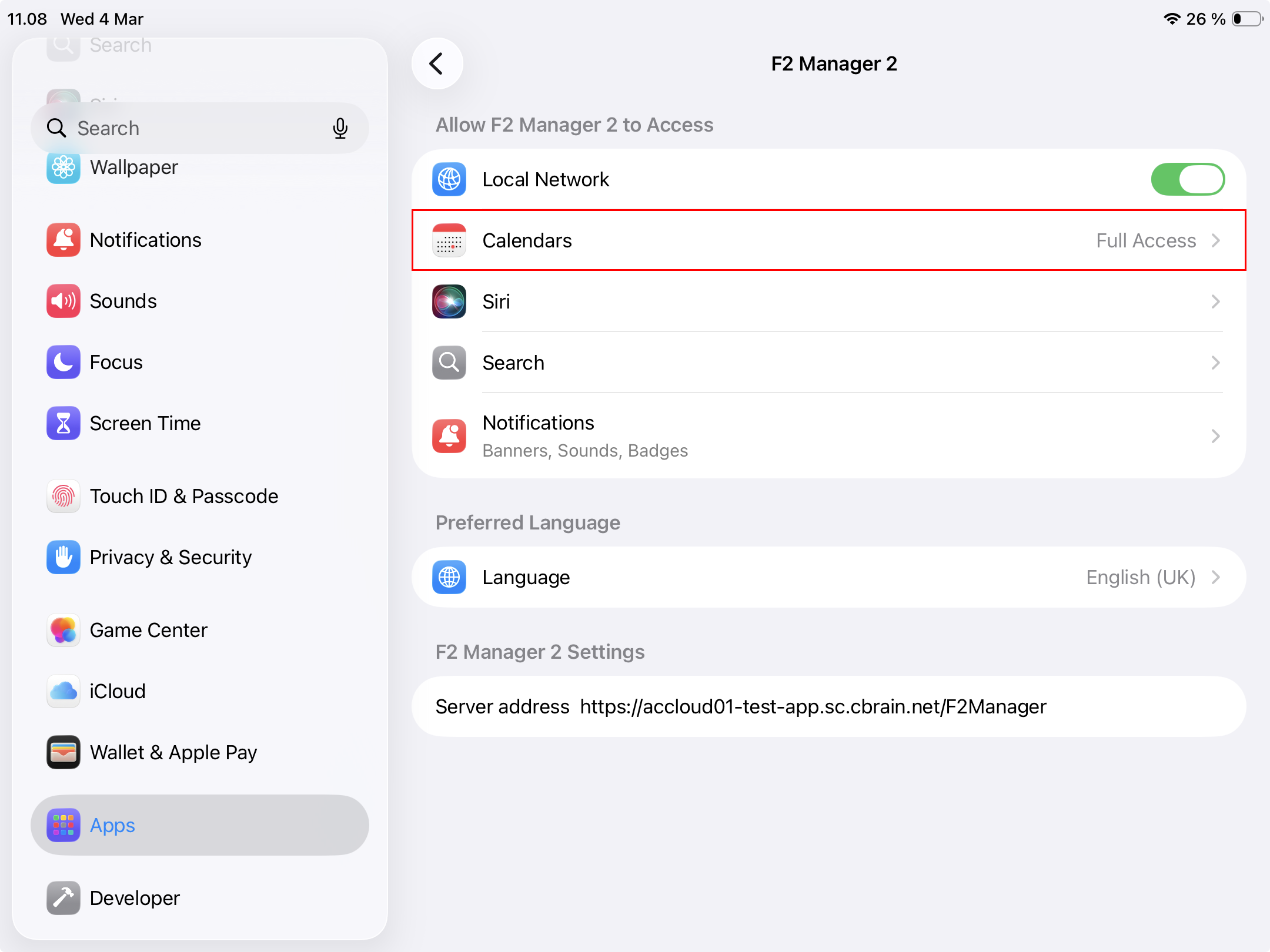Open Search row chevron in right pane
The image size is (1270, 952).
(x=1216, y=363)
